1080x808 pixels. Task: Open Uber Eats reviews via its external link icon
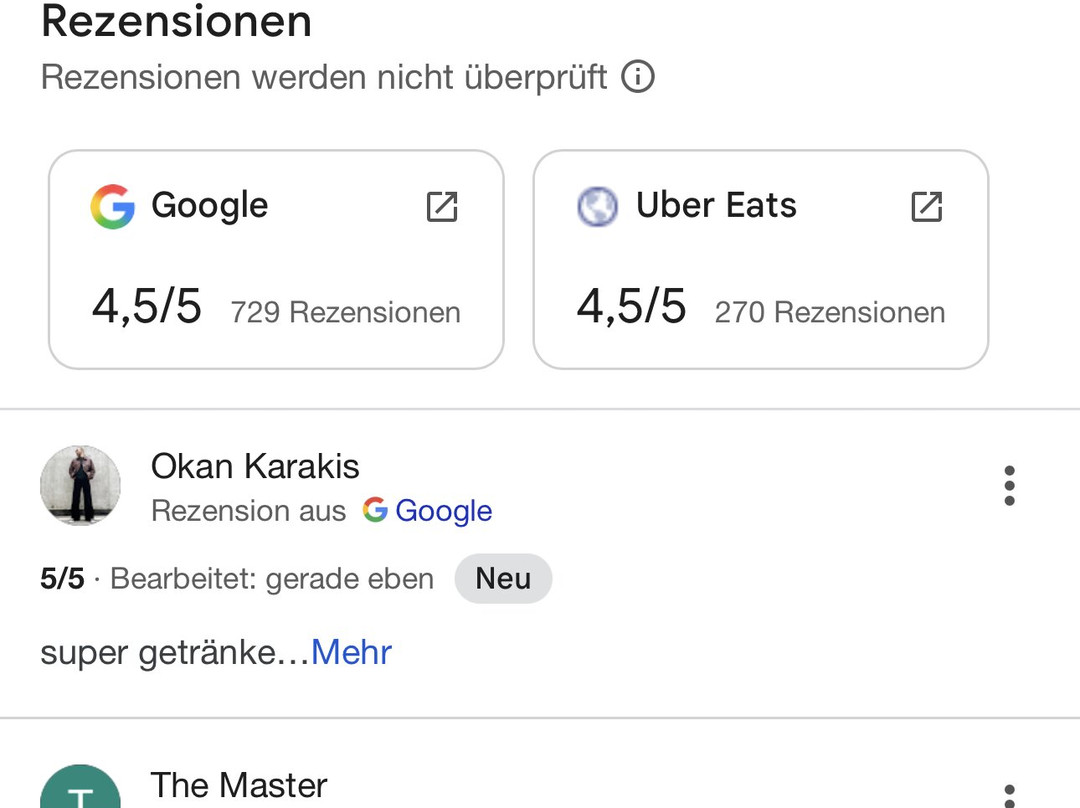927,207
